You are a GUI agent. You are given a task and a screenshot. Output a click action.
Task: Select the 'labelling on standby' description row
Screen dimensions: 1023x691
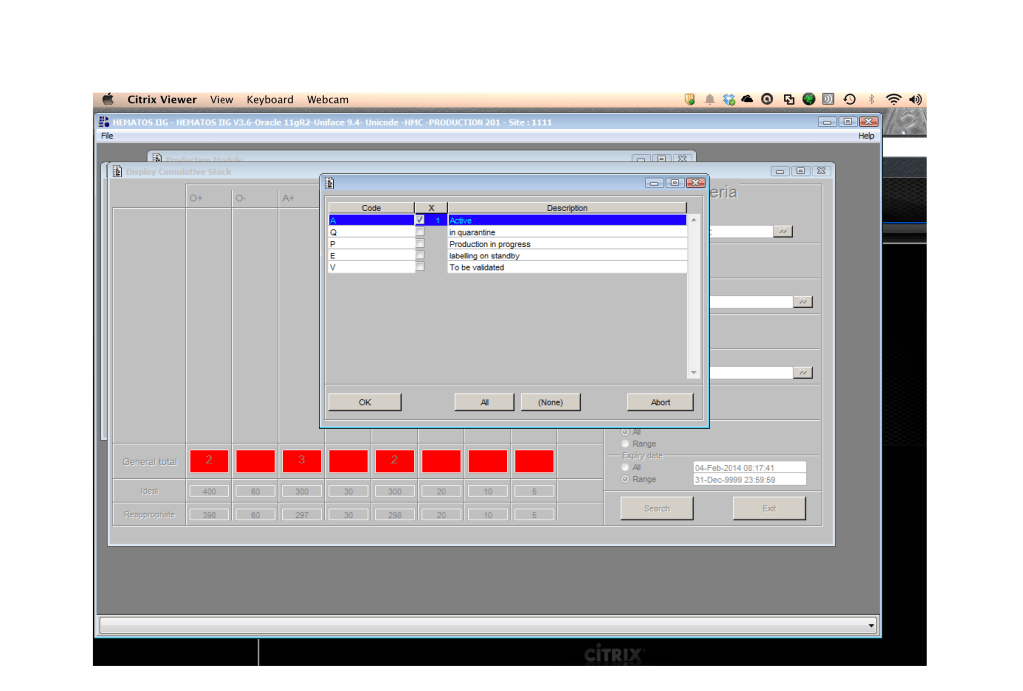pos(566,256)
